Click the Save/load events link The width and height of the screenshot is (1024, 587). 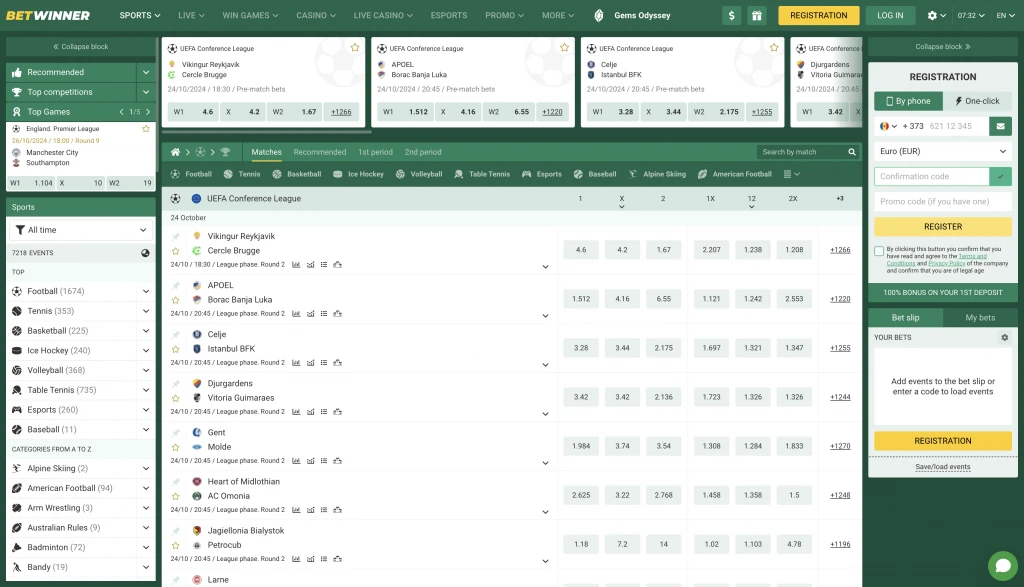tap(942, 467)
